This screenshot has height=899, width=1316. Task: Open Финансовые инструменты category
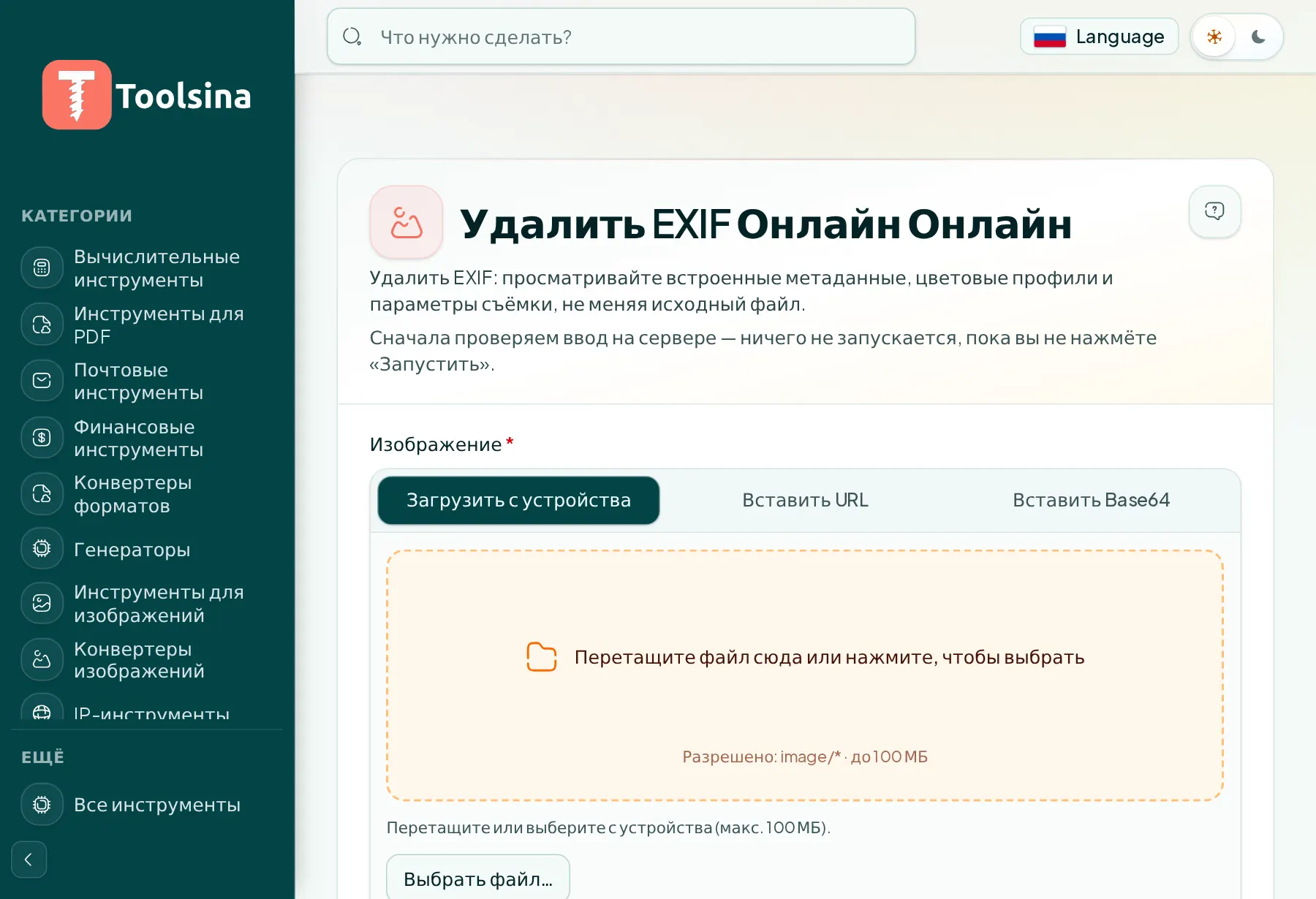[146, 438]
